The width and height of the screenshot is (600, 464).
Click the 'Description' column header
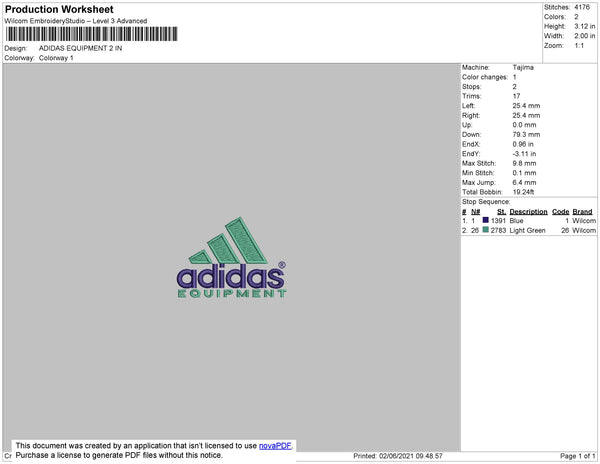coord(528,212)
